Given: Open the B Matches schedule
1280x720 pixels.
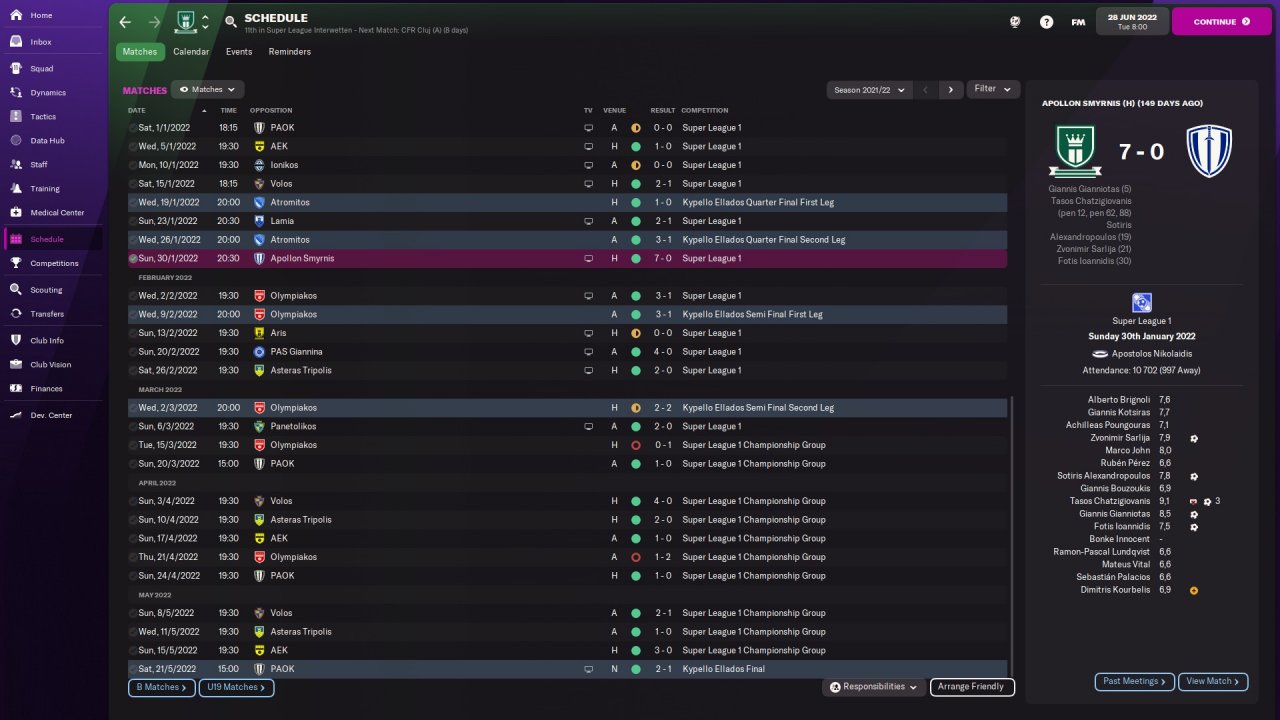Looking at the screenshot, I should coord(162,688).
